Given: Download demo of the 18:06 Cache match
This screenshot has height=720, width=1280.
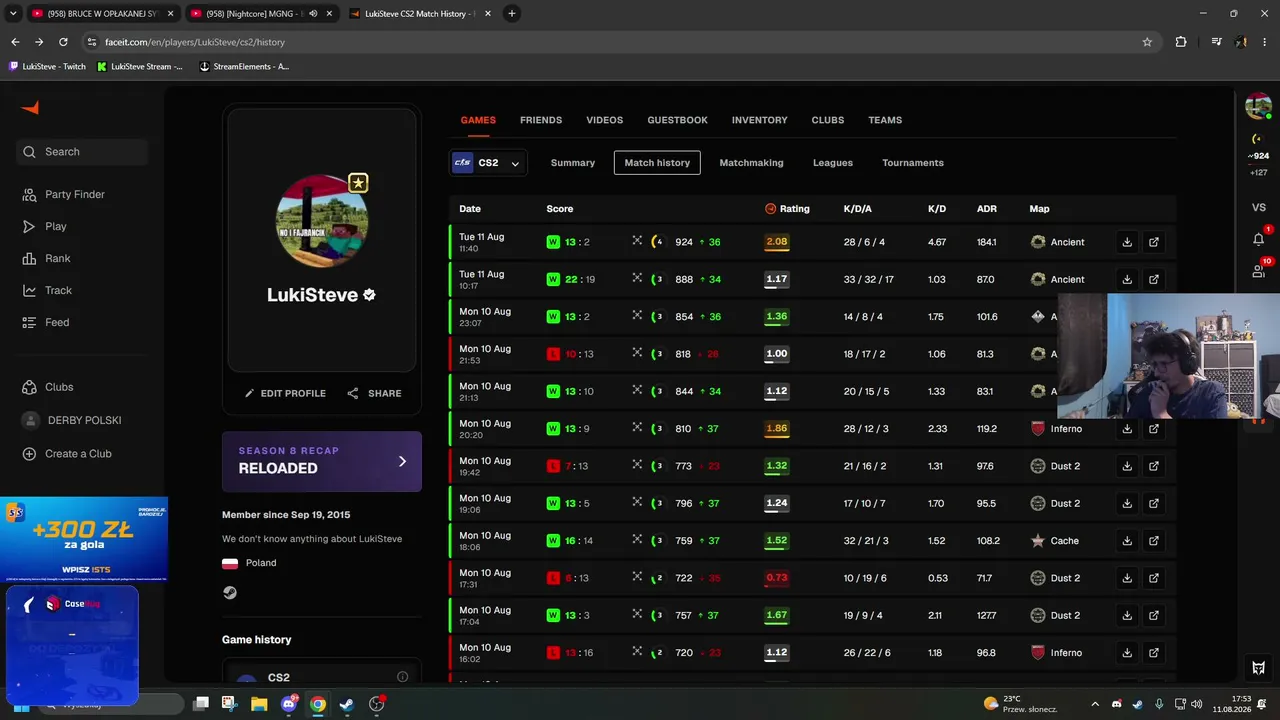Looking at the screenshot, I should pos(1127,541).
